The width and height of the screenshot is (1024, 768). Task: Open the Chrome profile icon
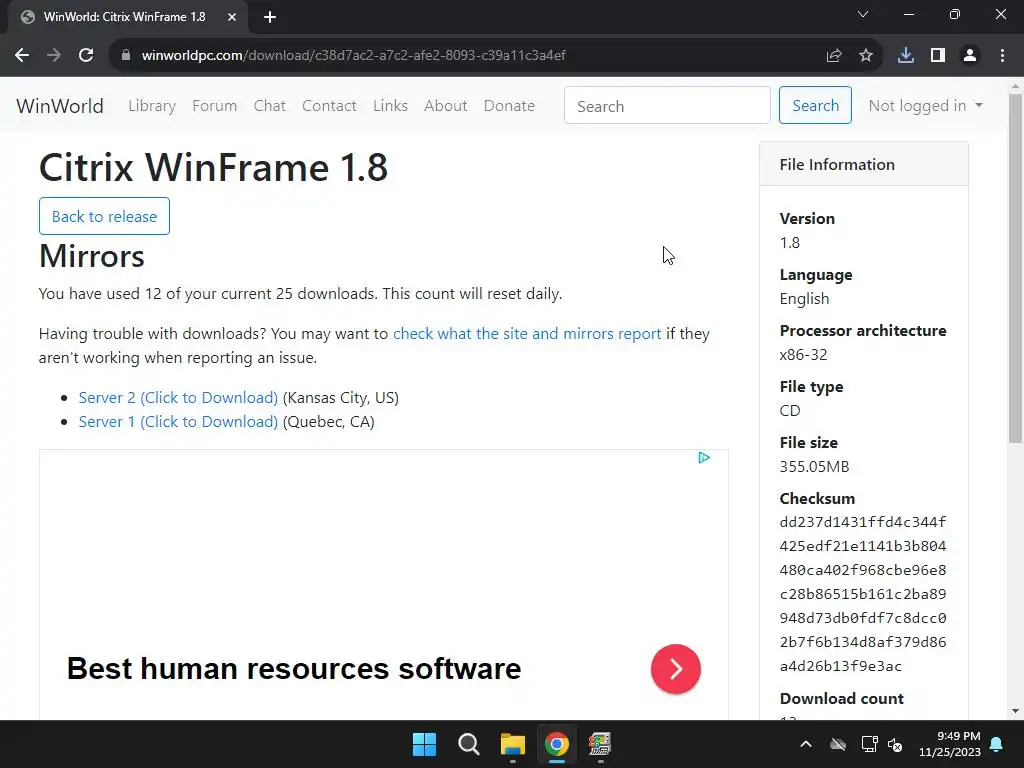point(970,56)
